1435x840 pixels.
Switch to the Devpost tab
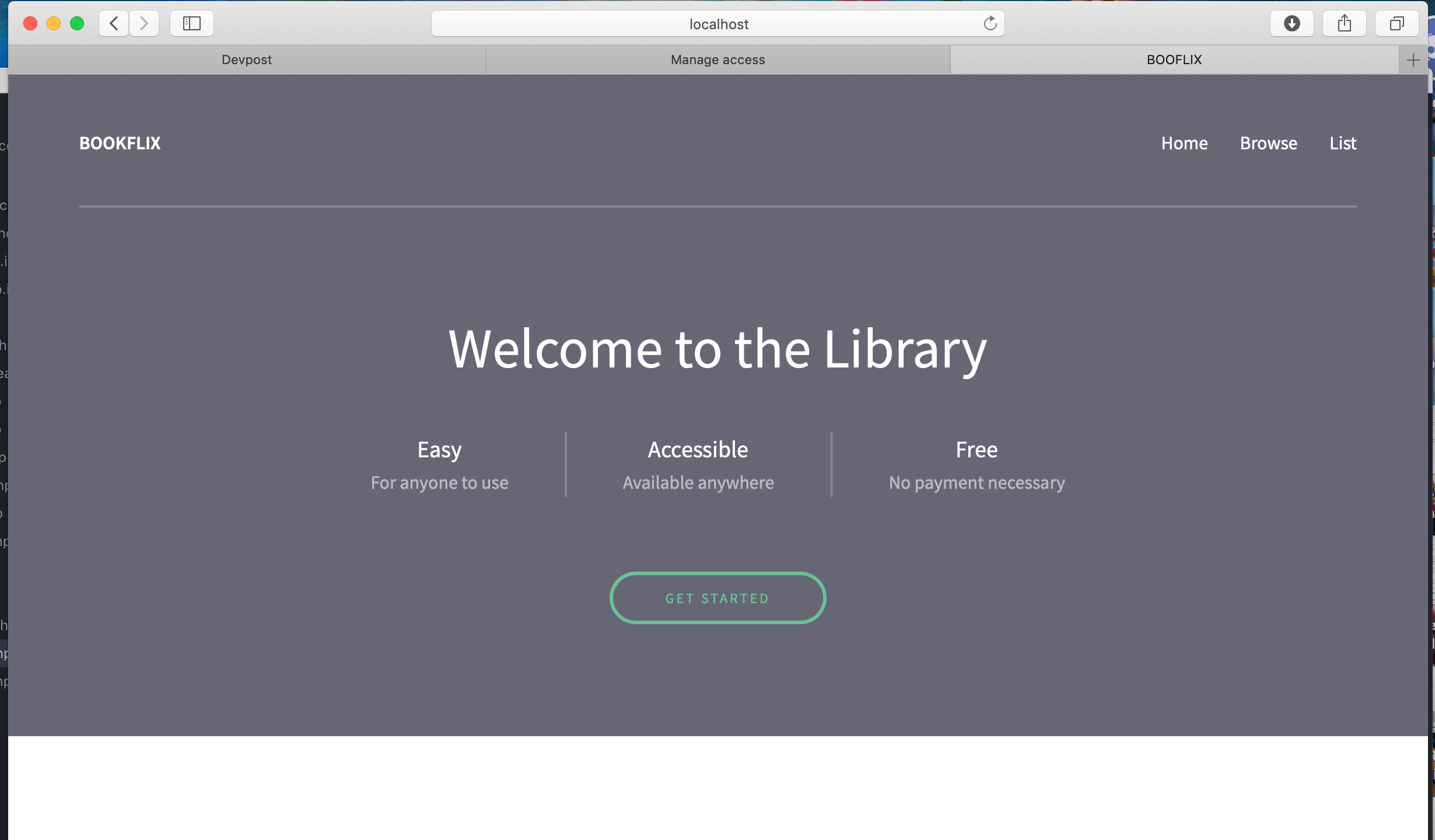point(246,60)
